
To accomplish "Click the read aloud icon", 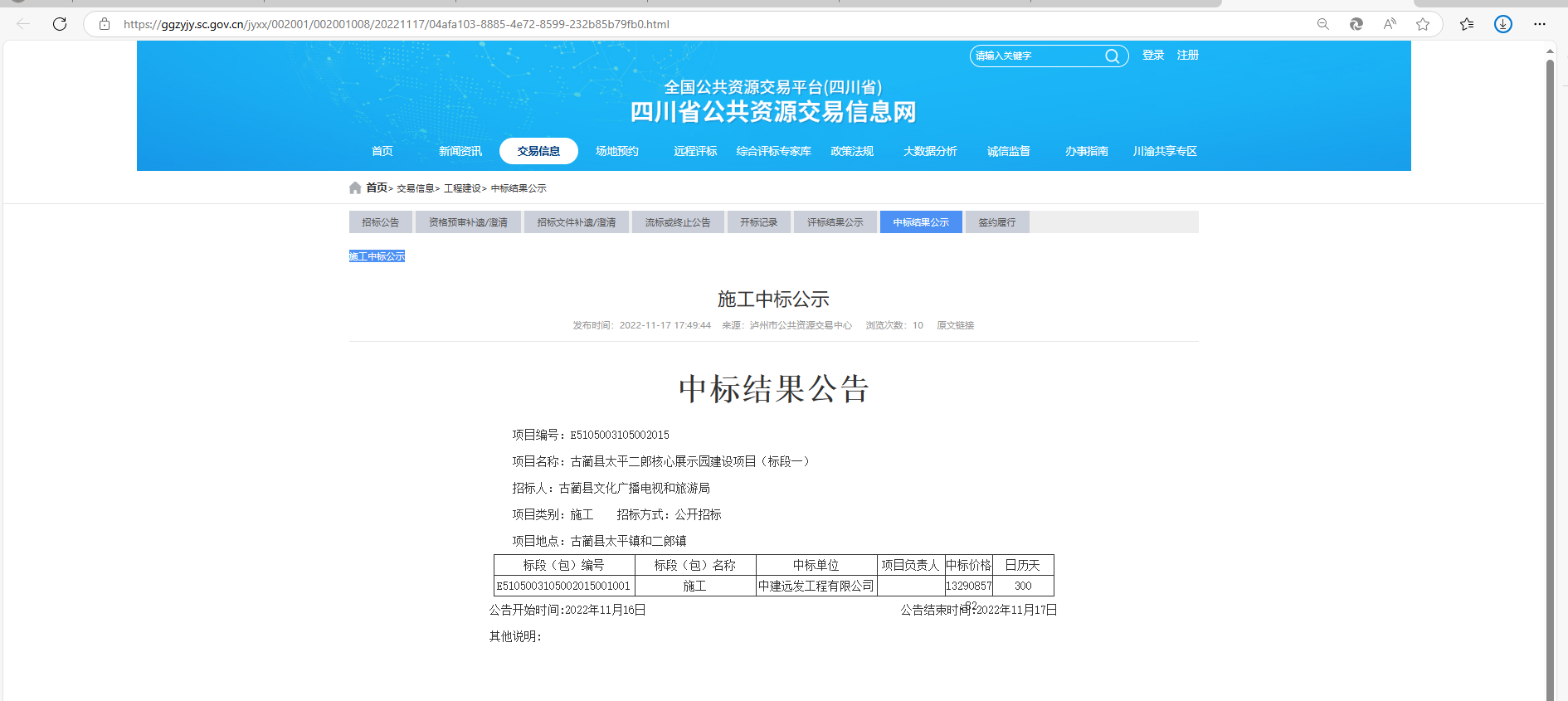I will tap(1390, 24).
